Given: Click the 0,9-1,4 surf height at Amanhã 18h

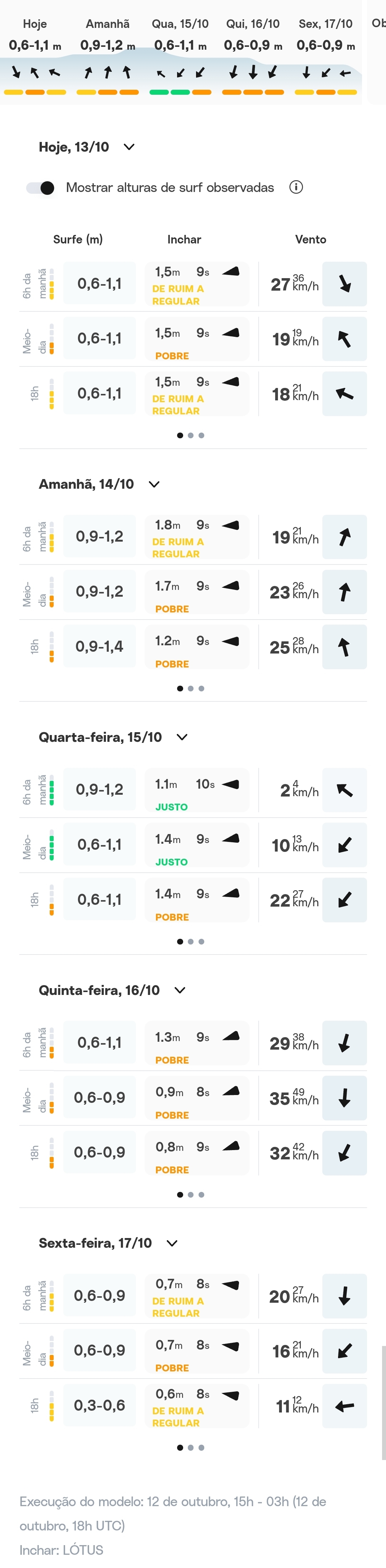Looking at the screenshot, I should coord(99,646).
